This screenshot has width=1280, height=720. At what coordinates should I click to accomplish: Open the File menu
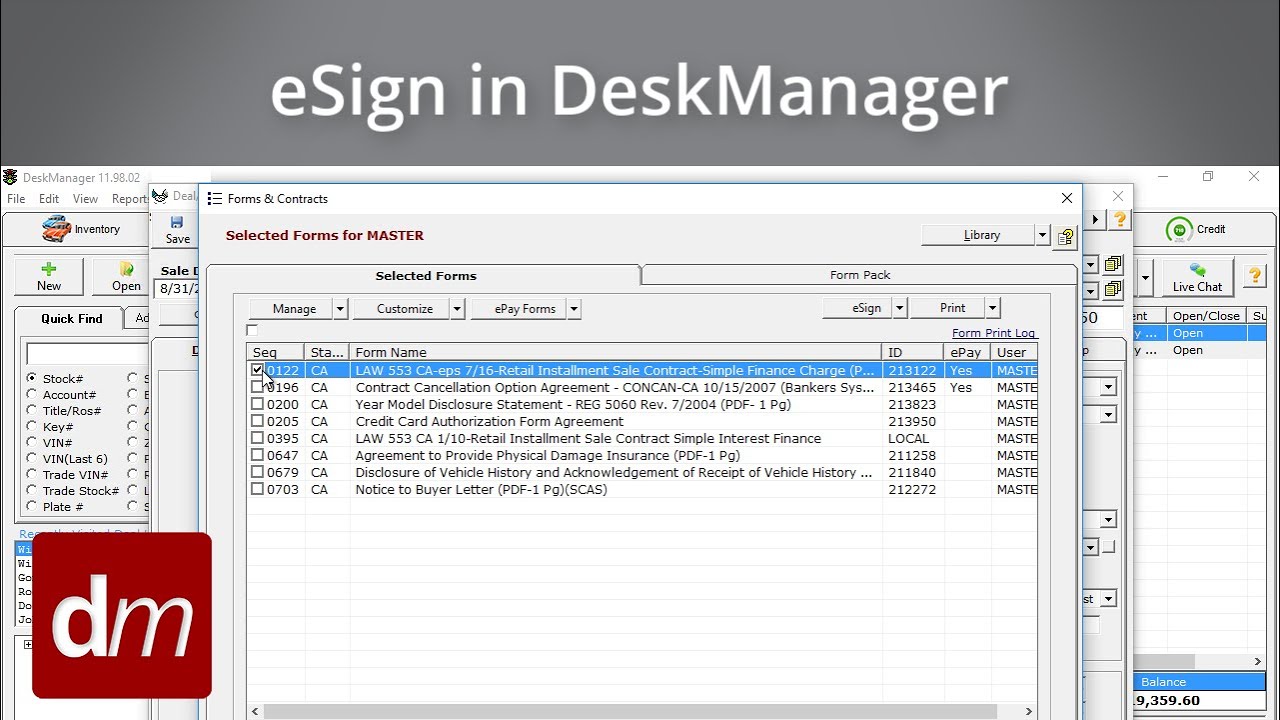[16, 199]
